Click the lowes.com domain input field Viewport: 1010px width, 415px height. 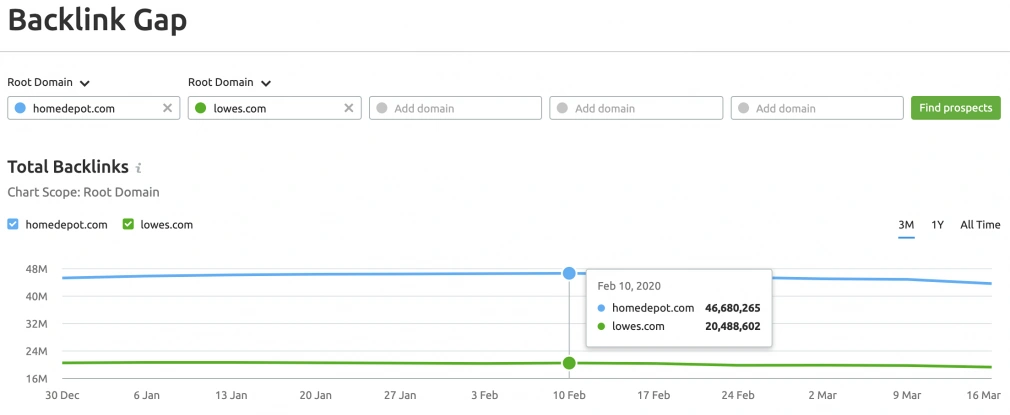[274, 108]
